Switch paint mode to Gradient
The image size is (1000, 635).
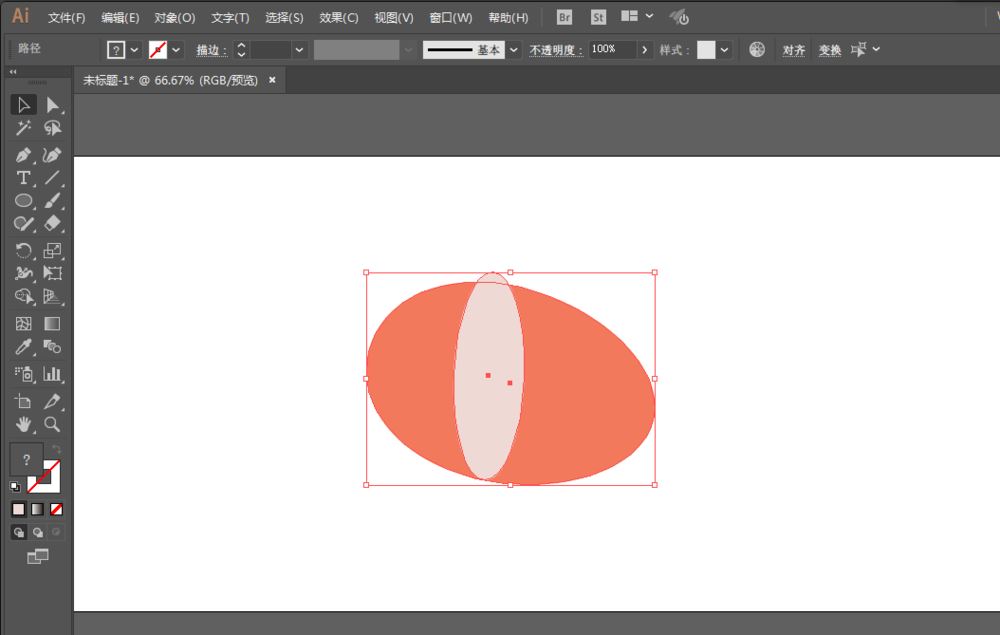point(37,509)
